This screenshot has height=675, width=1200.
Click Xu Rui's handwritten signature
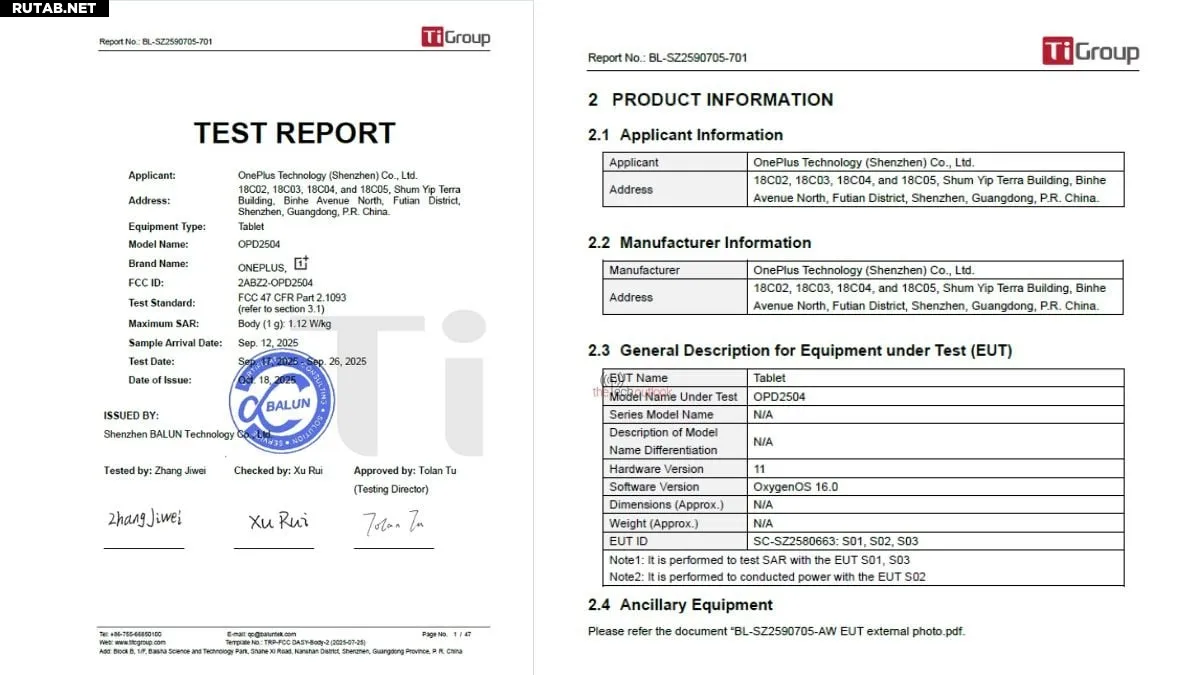[x=278, y=521]
